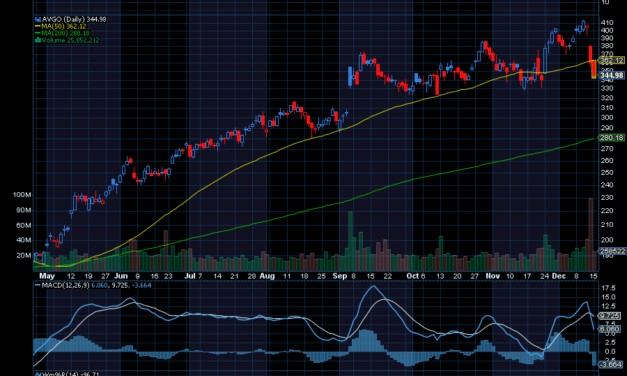Select the 'AVGO (Daily) 344.98' legend text
Image resolution: width=627 pixels, height=376 pixels.
74,19
